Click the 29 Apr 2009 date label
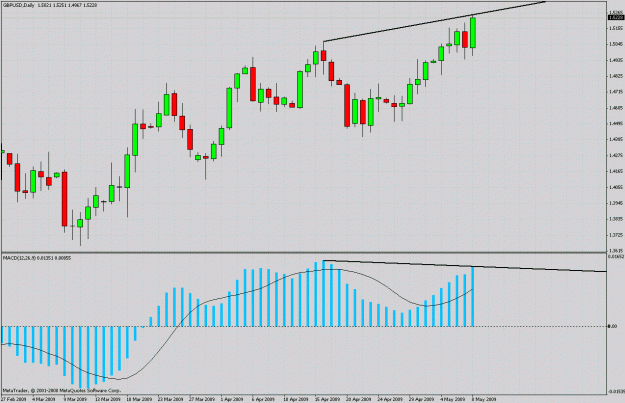The height and width of the screenshot is (403, 625). click(x=421, y=399)
